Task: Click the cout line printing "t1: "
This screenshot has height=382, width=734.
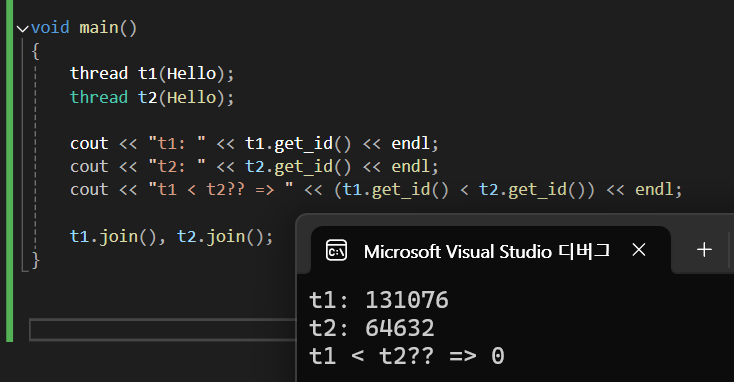Action: pos(254,144)
